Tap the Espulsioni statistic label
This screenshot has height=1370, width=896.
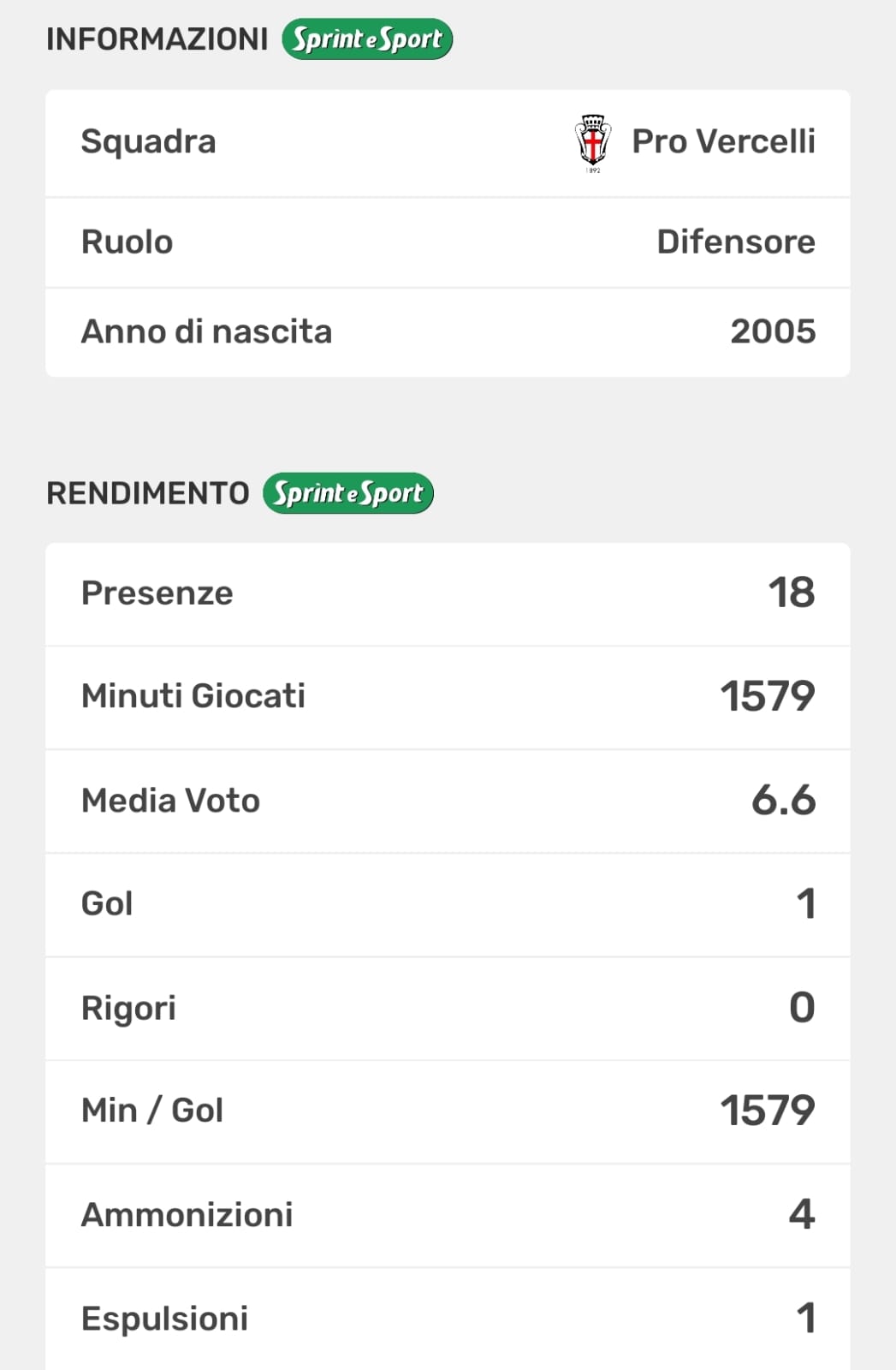164,1319
